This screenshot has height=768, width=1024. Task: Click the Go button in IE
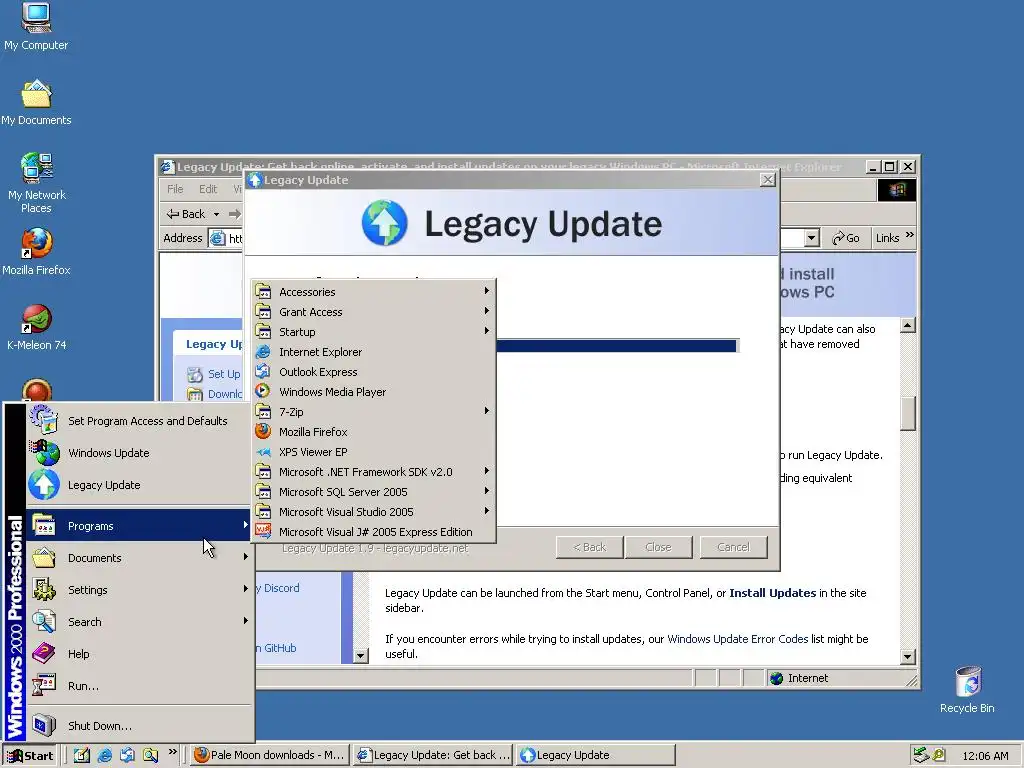point(846,238)
